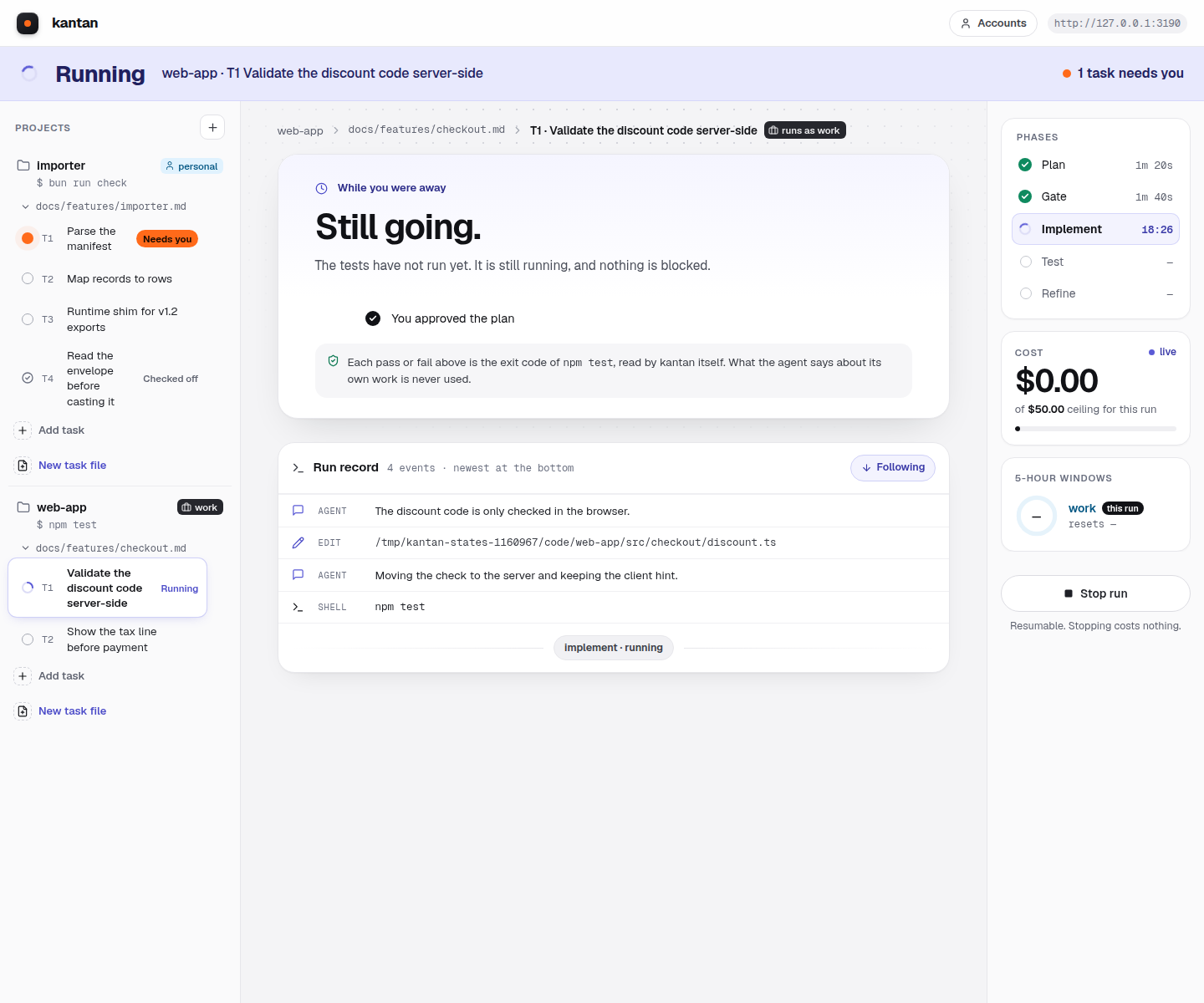
Task: Click the breadcrumb chevron after checkout.md
Action: [518, 130]
